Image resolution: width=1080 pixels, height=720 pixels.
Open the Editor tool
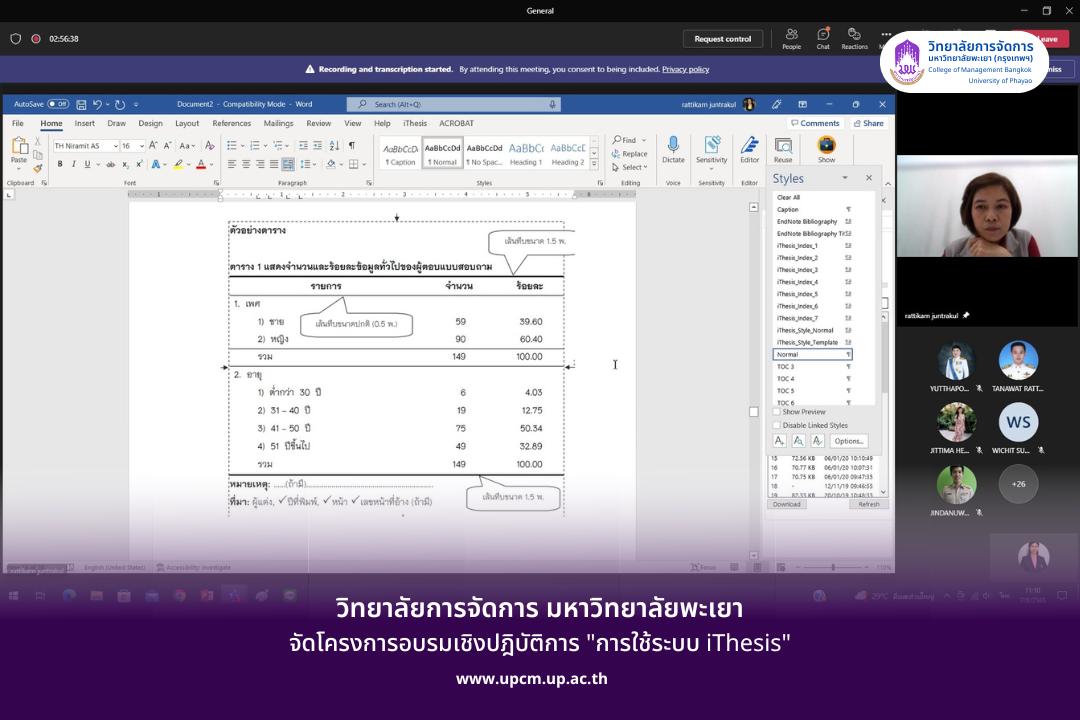[749, 150]
